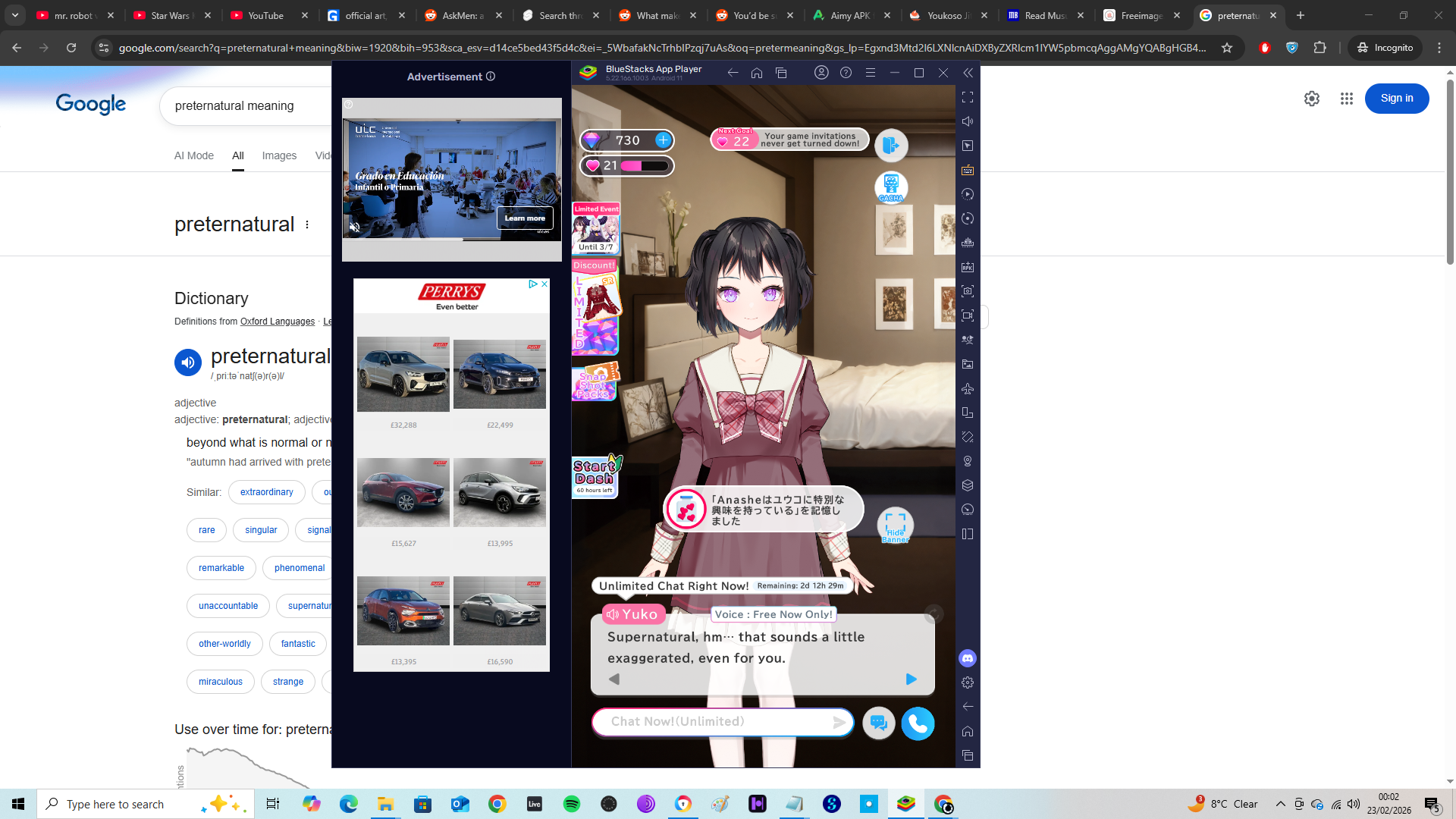Open chat log with speech bubble button
This screenshot has width=1456, height=819.
coord(879,723)
